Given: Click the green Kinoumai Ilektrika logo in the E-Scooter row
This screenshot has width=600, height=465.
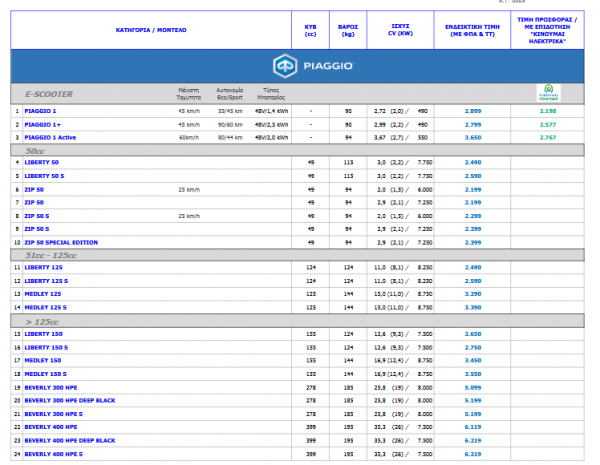Looking at the screenshot, I should pos(548,93).
